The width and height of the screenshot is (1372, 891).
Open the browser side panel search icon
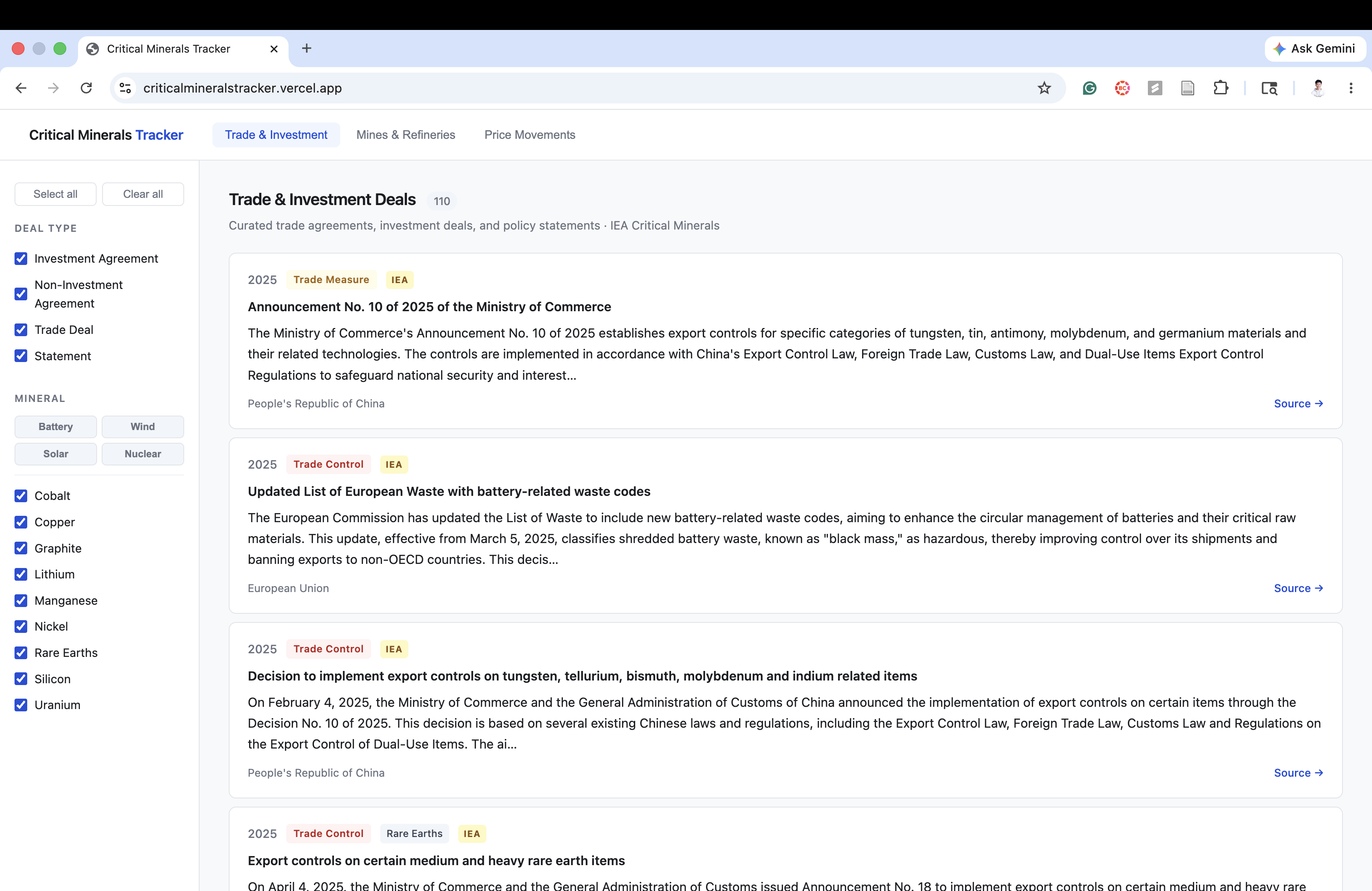1269,88
